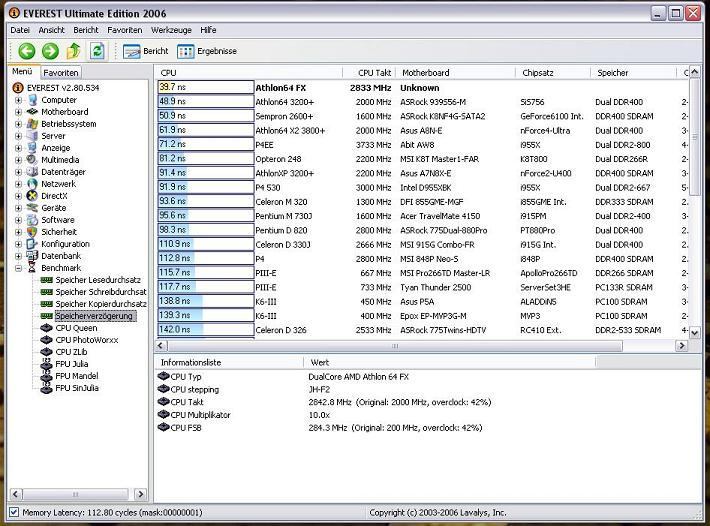Expand the Software tree node
The width and height of the screenshot is (710, 526).
[19, 220]
